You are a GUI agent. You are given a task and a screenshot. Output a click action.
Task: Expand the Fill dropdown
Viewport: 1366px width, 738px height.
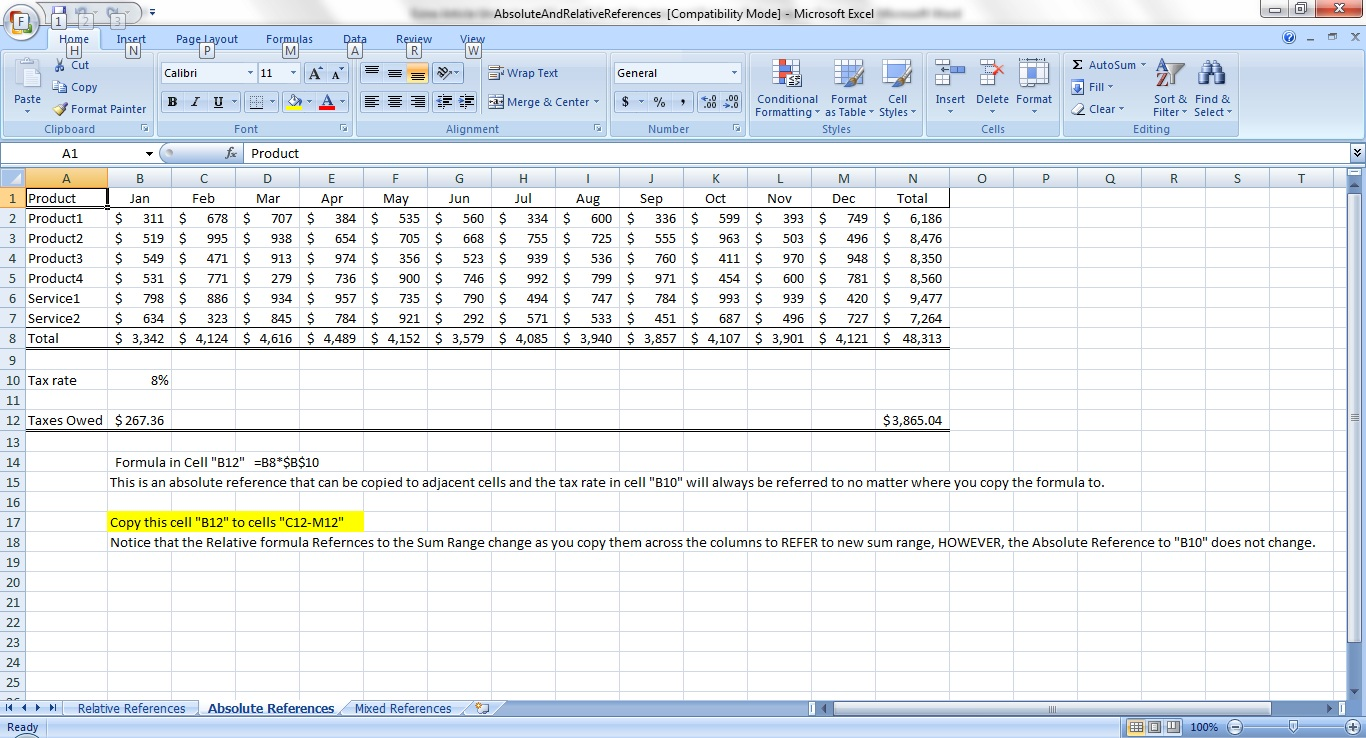1111,87
